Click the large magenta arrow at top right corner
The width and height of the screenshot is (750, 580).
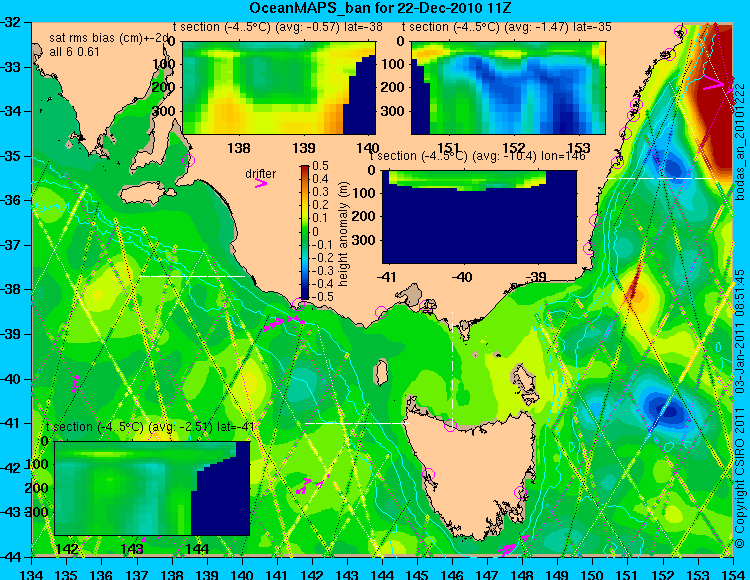click(x=713, y=83)
